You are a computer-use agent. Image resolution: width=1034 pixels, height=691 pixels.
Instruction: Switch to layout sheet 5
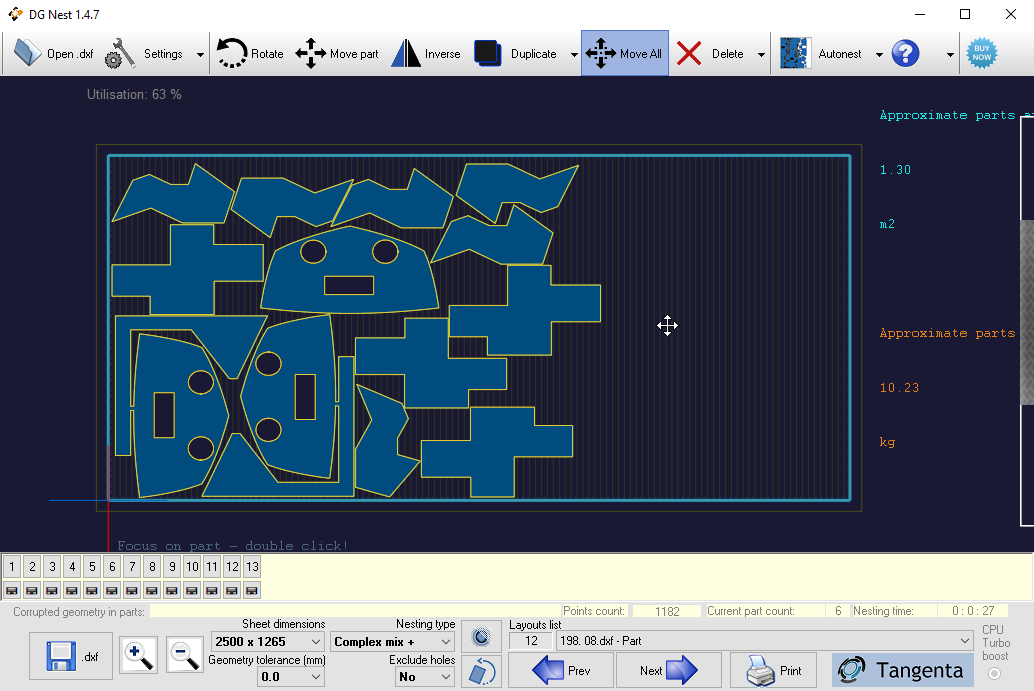coord(92,566)
